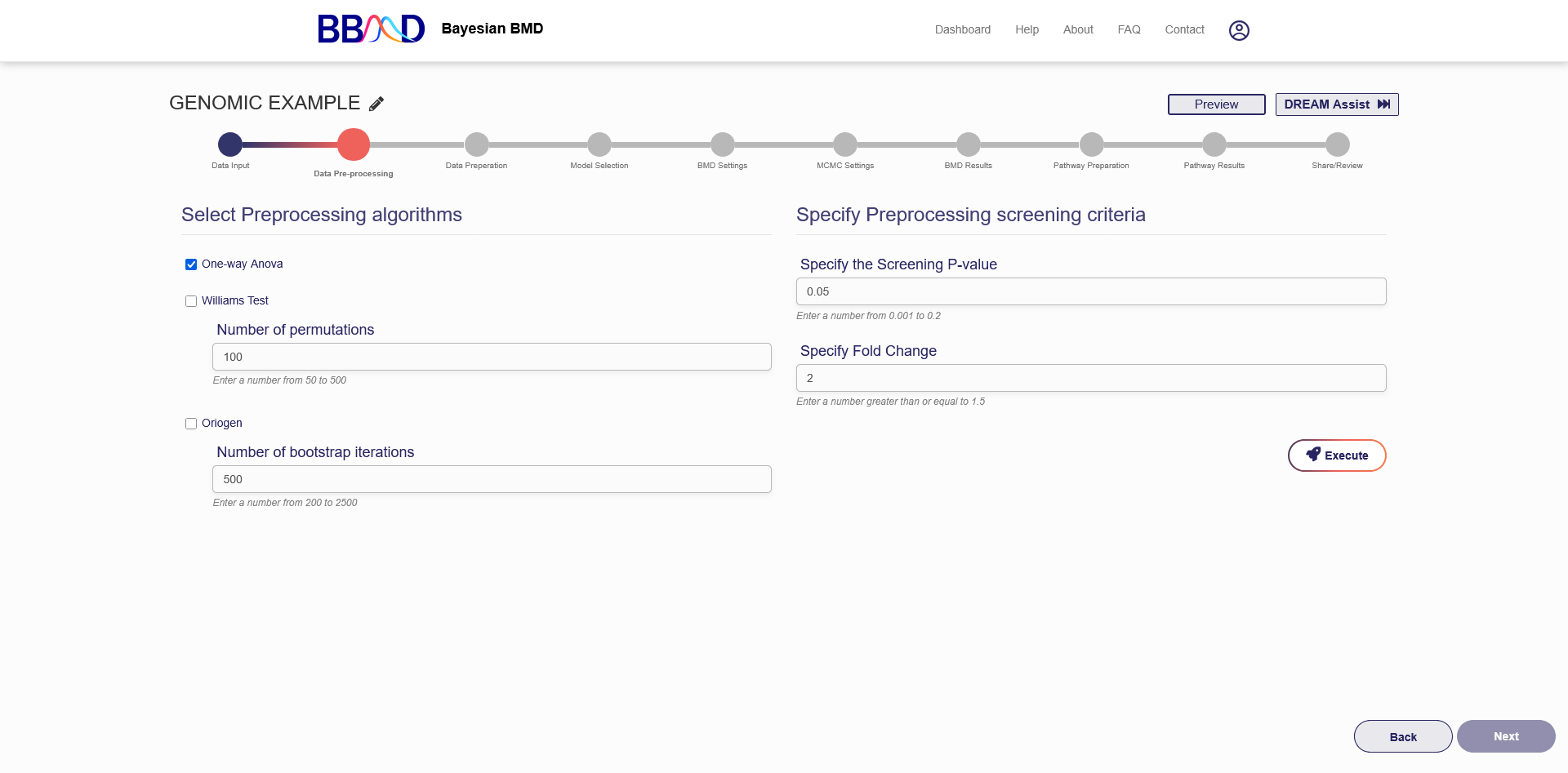Focus the Screening P-value input field
This screenshot has height=773, width=1568.
coord(1090,291)
